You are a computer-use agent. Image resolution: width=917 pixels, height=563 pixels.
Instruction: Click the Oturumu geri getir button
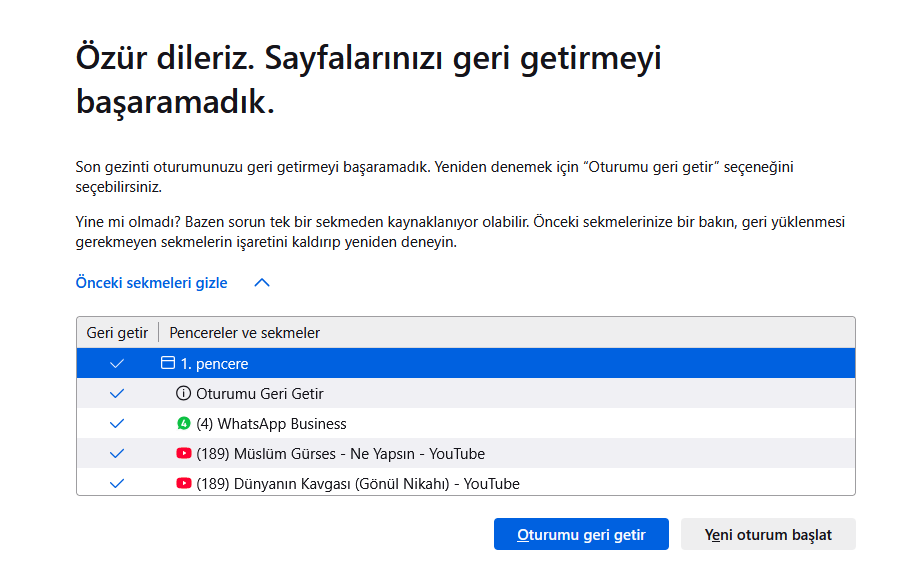(x=581, y=534)
